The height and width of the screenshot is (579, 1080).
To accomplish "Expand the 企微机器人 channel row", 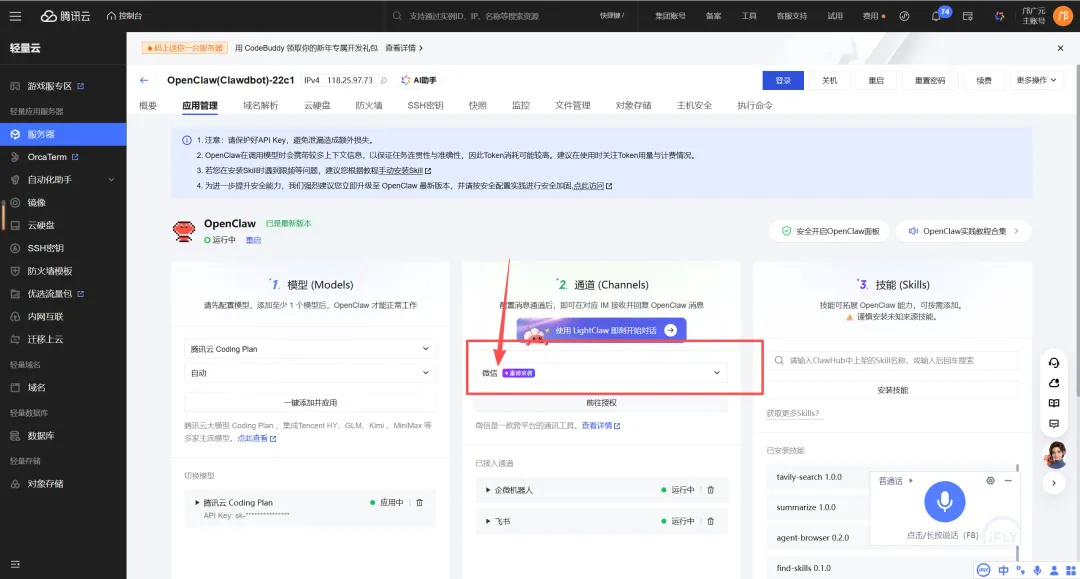I will (488, 490).
